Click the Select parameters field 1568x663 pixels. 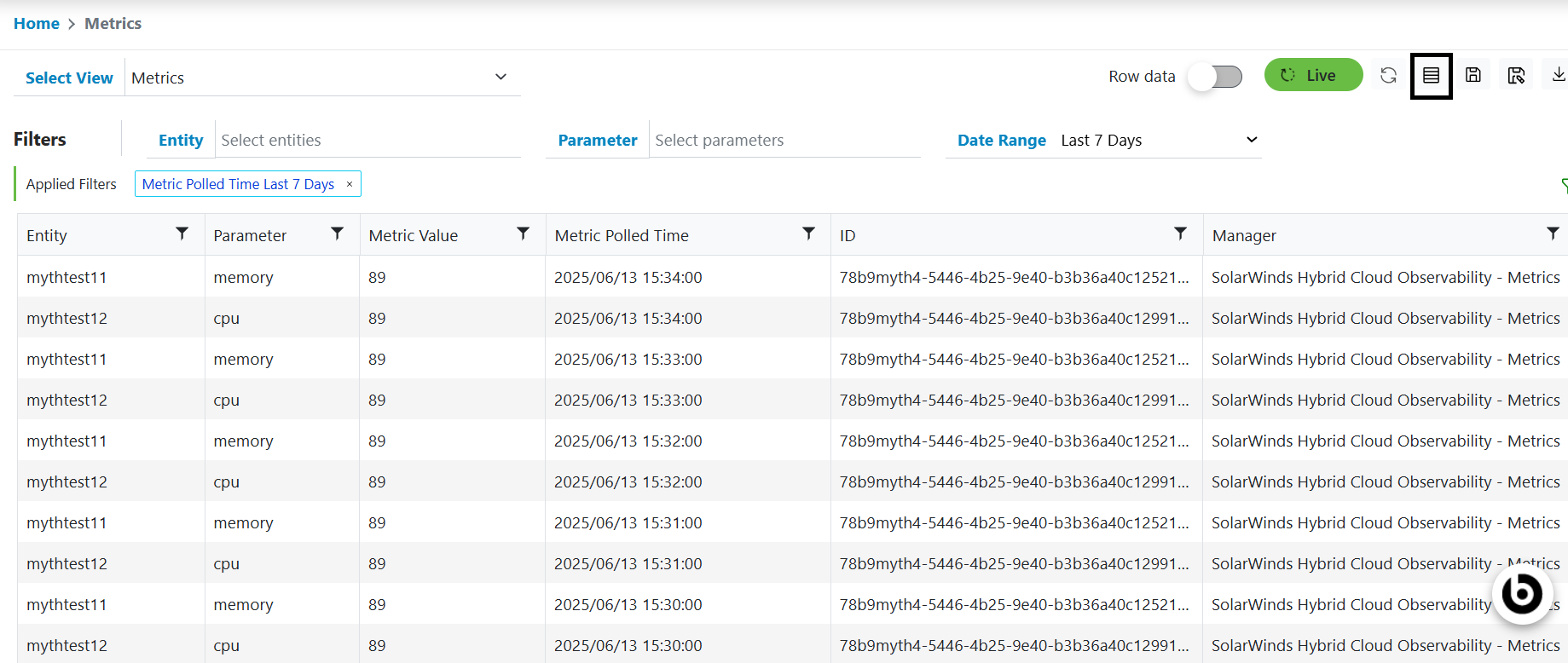(x=784, y=141)
